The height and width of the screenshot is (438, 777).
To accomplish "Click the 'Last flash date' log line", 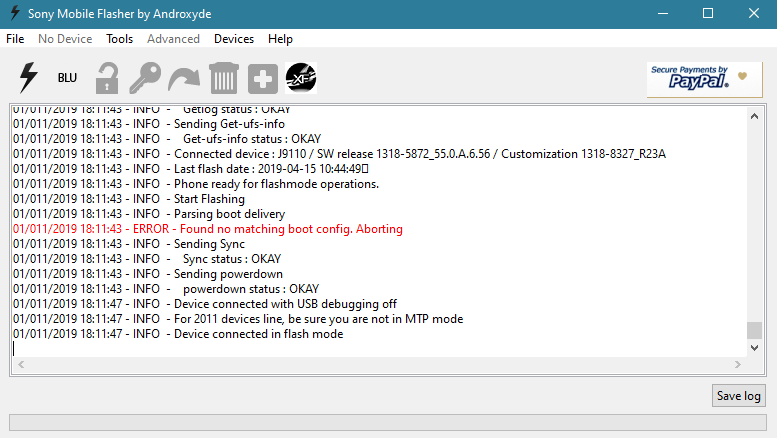I will (x=191, y=169).
